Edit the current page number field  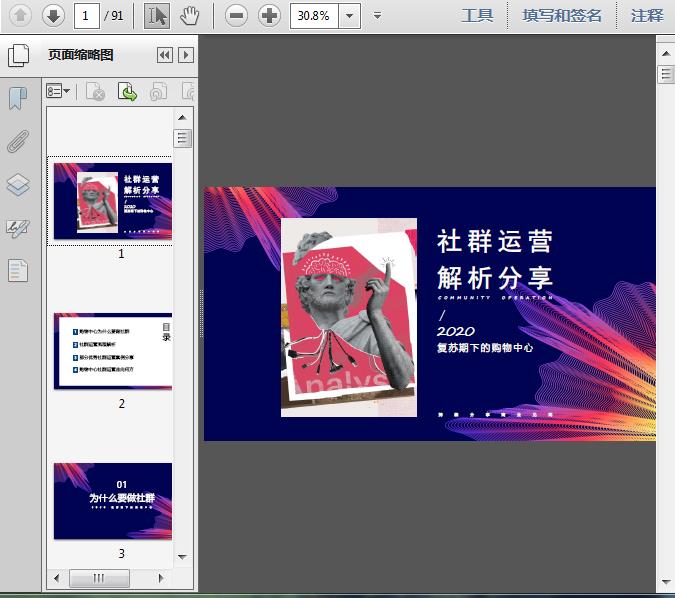click(87, 16)
